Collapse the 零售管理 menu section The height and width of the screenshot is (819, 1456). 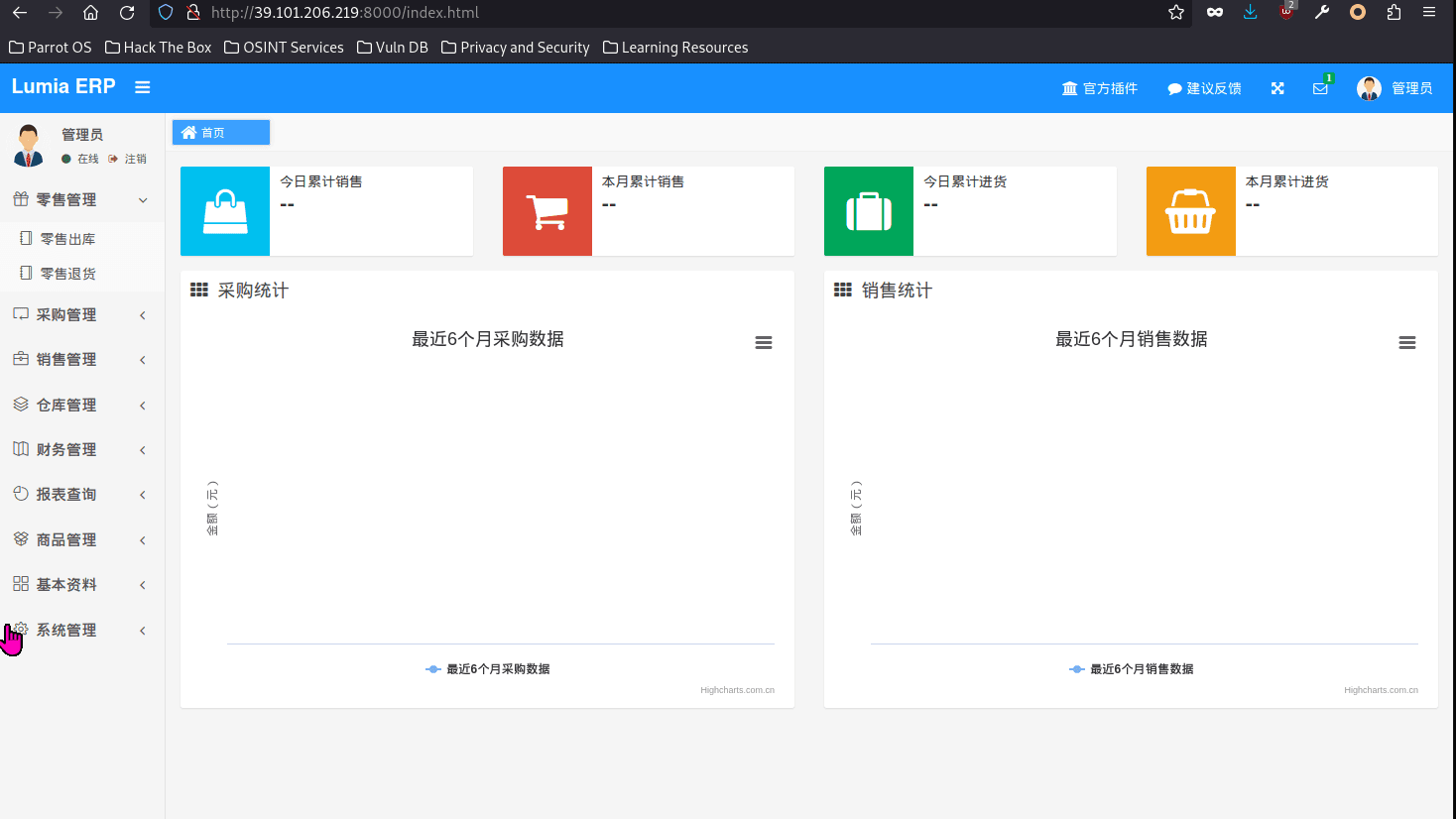(81, 200)
